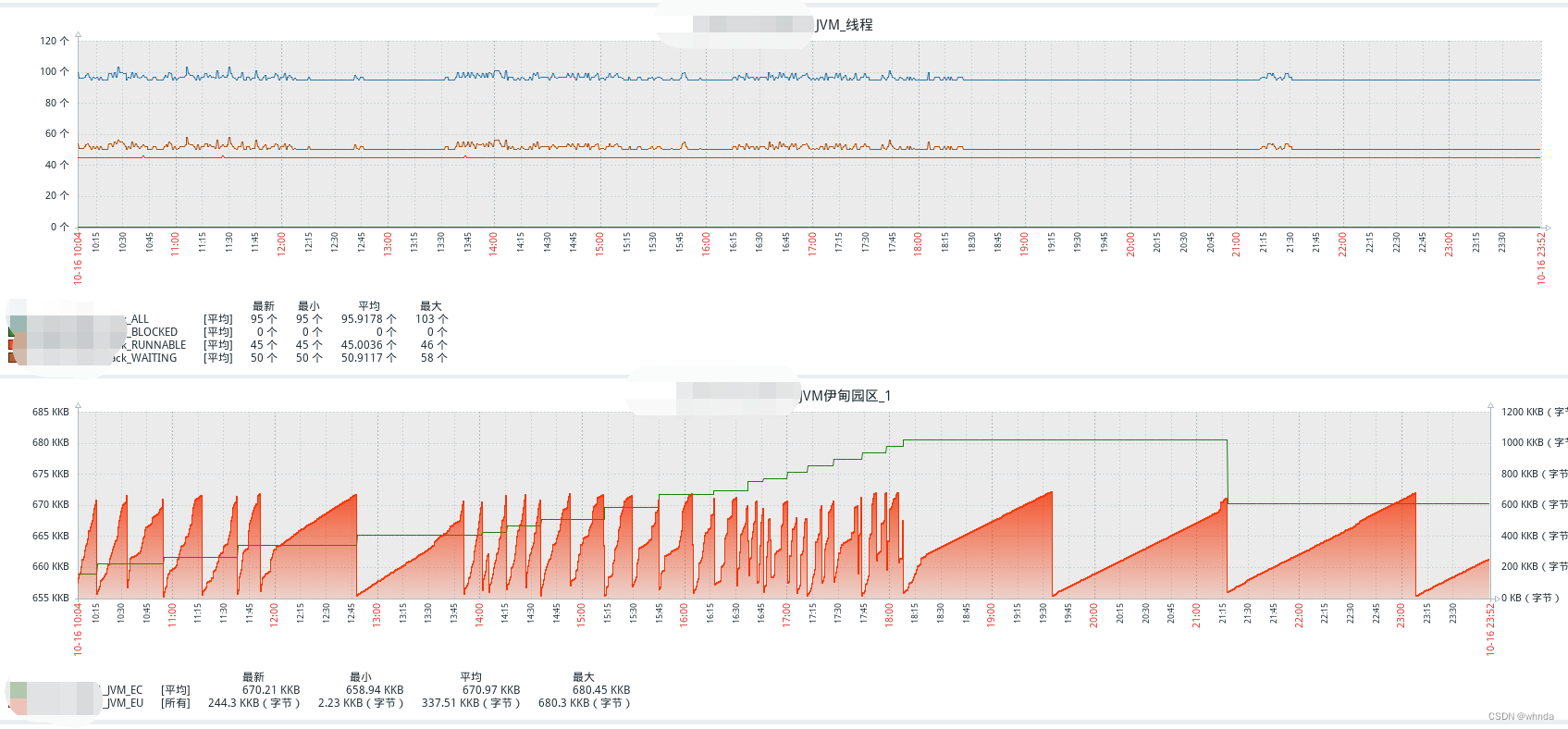1568x729 pixels.
Task: Click the 244.3 KKB latest value
Action: (254, 703)
